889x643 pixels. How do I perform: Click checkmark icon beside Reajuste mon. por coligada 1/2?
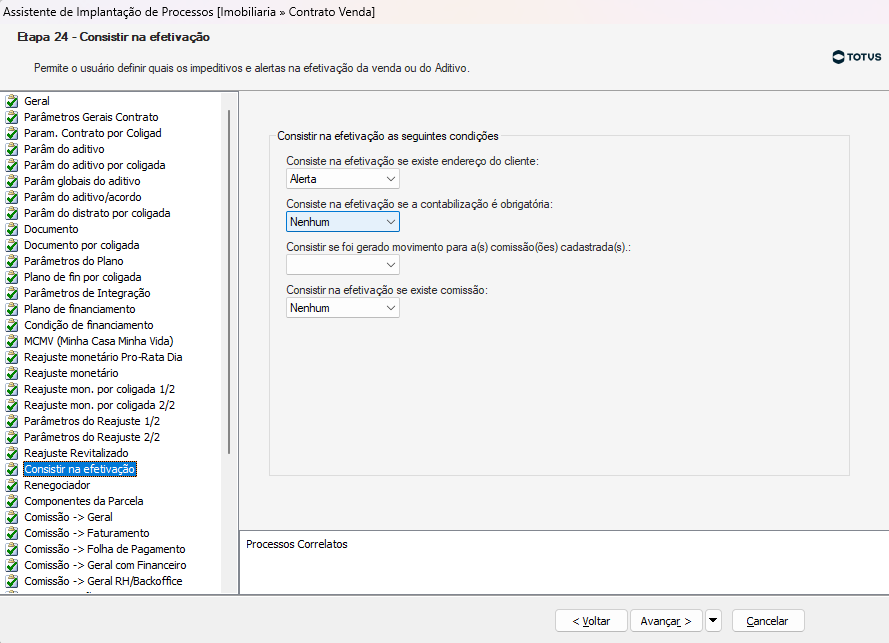(x=12, y=390)
